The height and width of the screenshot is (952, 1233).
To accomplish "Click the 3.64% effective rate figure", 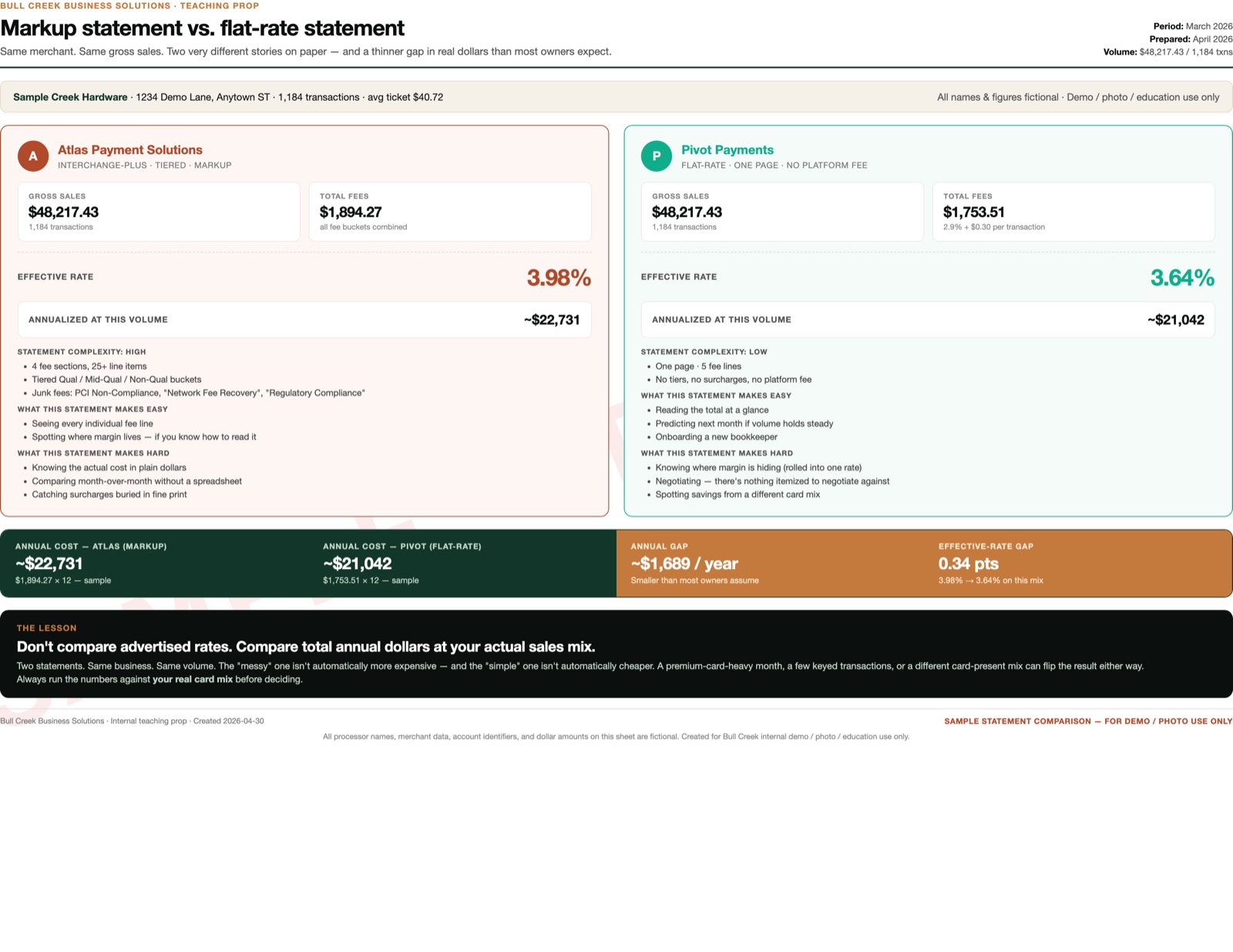I will [1182, 277].
